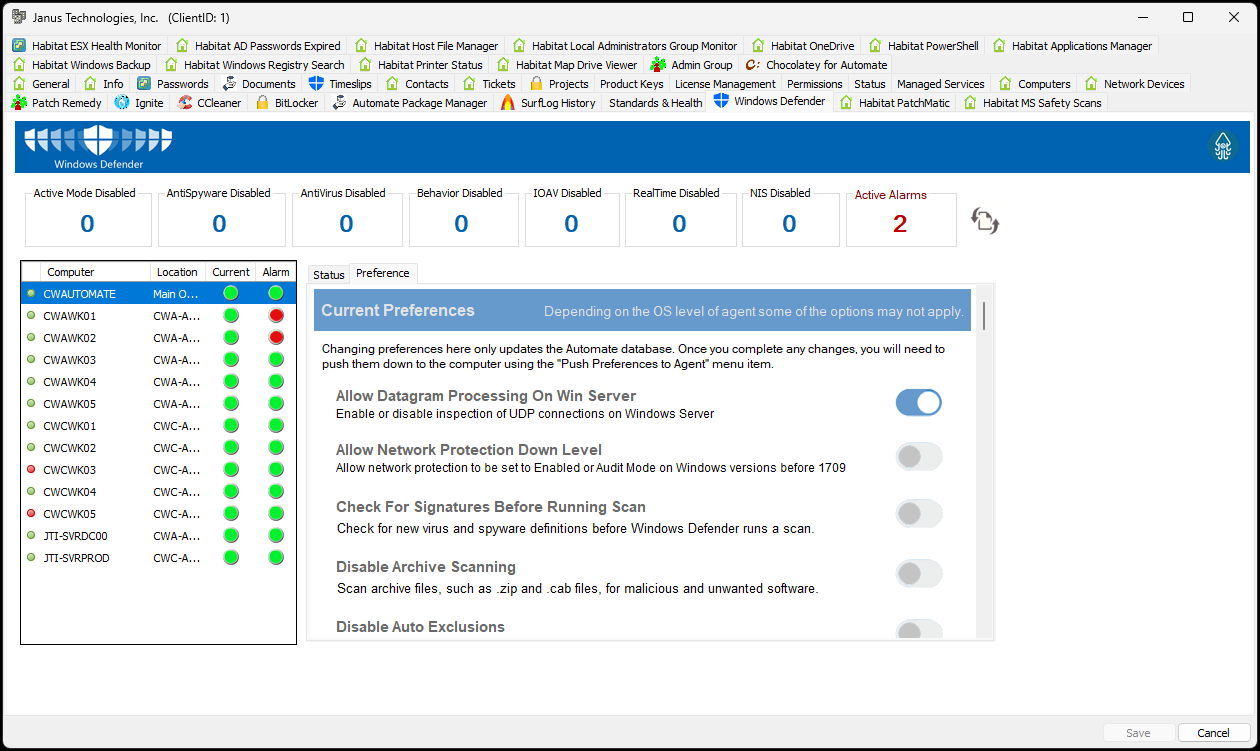Screen dimensions: 1260x751
Task: Click green Current status dot for CWAWK03
Action: coord(231,360)
